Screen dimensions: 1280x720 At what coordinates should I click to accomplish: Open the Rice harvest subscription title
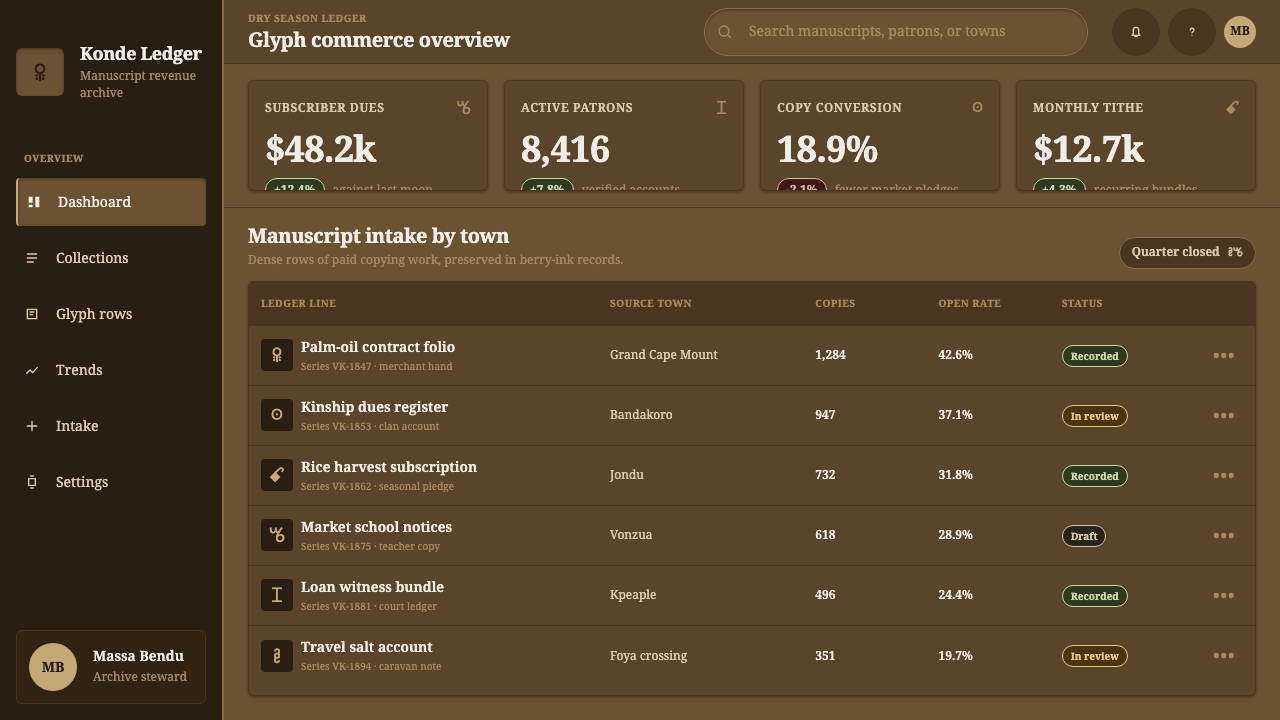click(389, 467)
